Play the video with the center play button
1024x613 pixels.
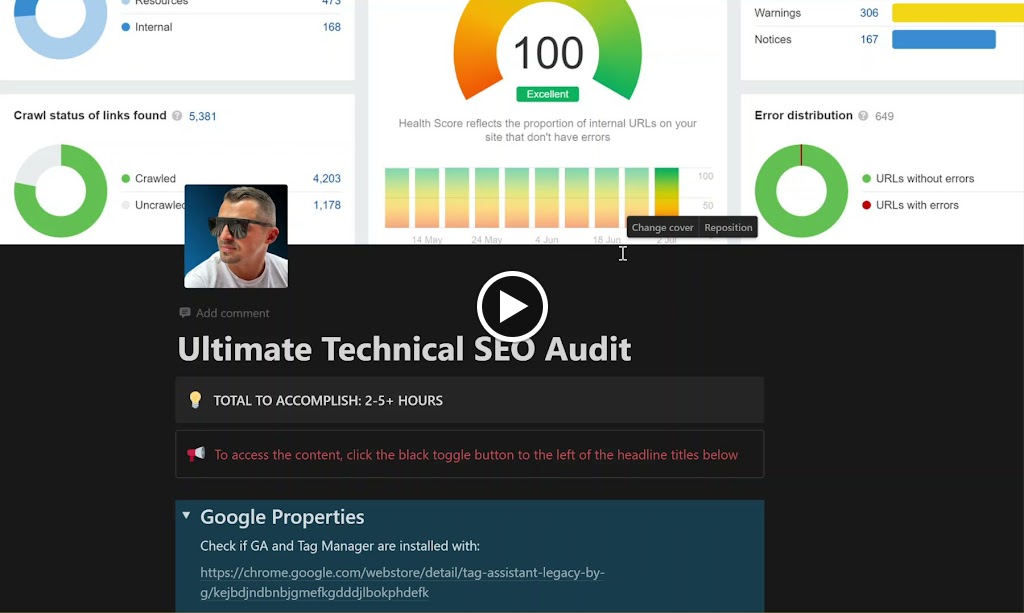pyautogui.click(x=512, y=306)
